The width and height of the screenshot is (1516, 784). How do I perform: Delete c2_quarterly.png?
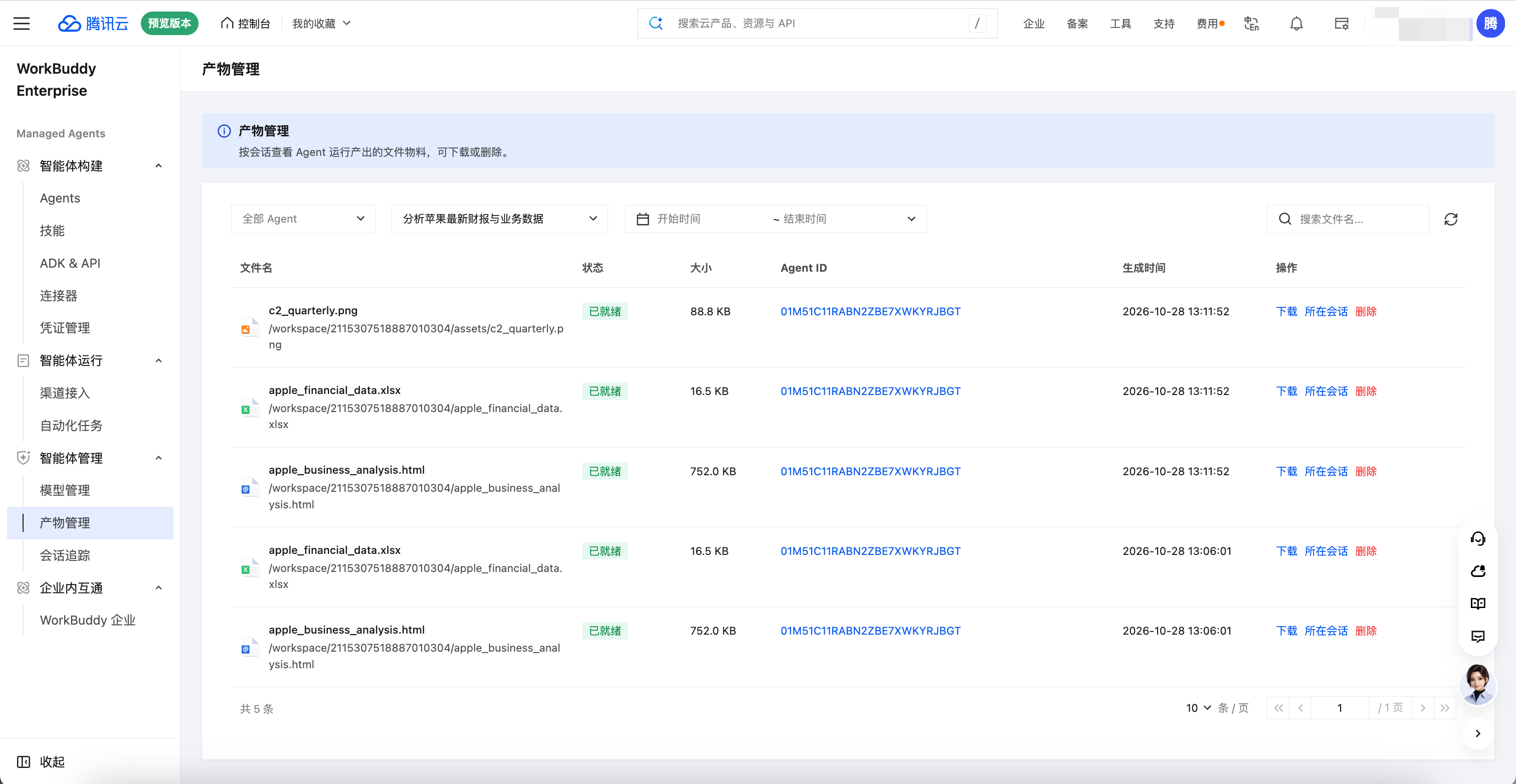pyautogui.click(x=1366, y=311)
